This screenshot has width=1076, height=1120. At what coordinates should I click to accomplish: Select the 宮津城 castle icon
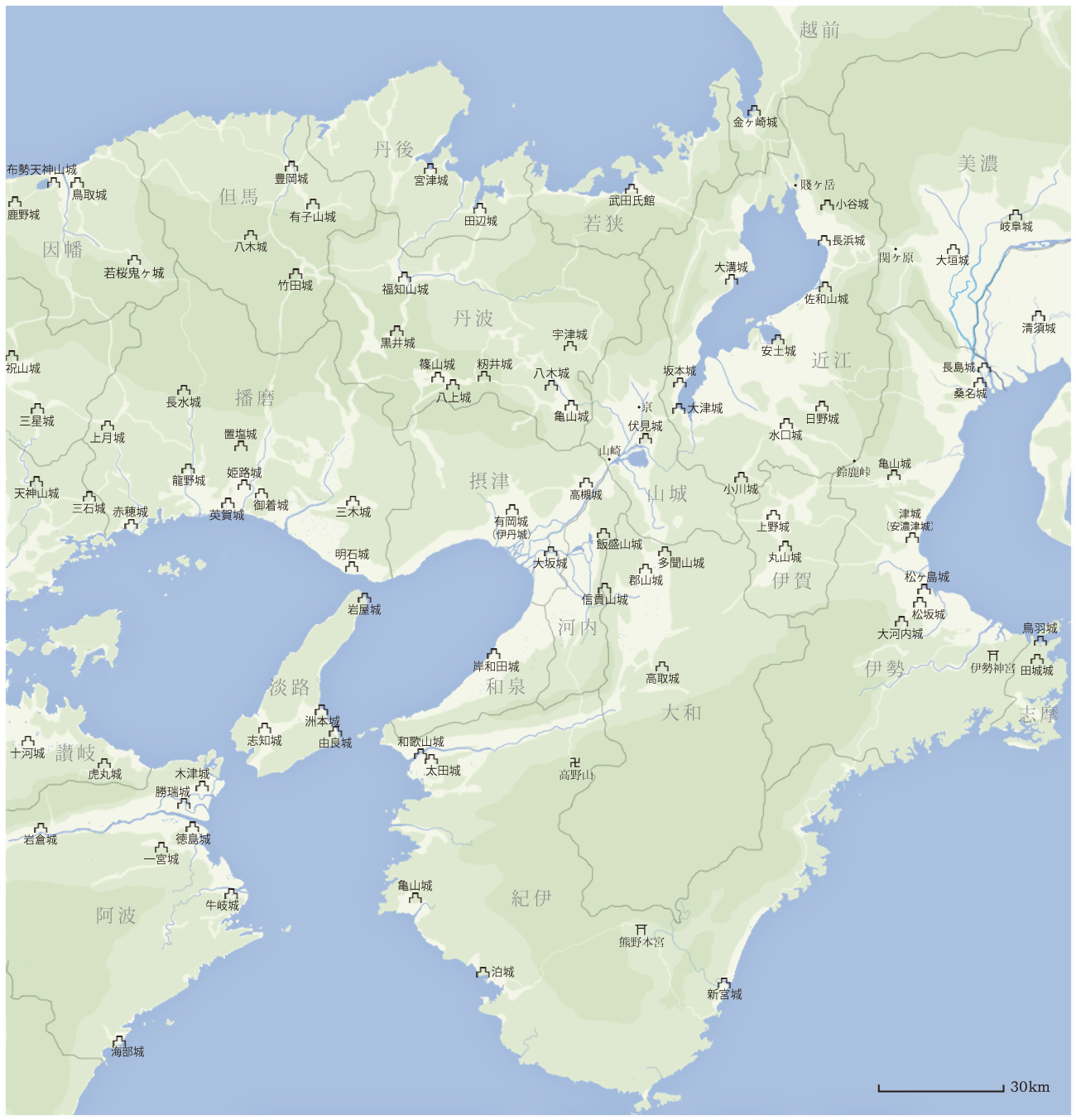[430, 168]
